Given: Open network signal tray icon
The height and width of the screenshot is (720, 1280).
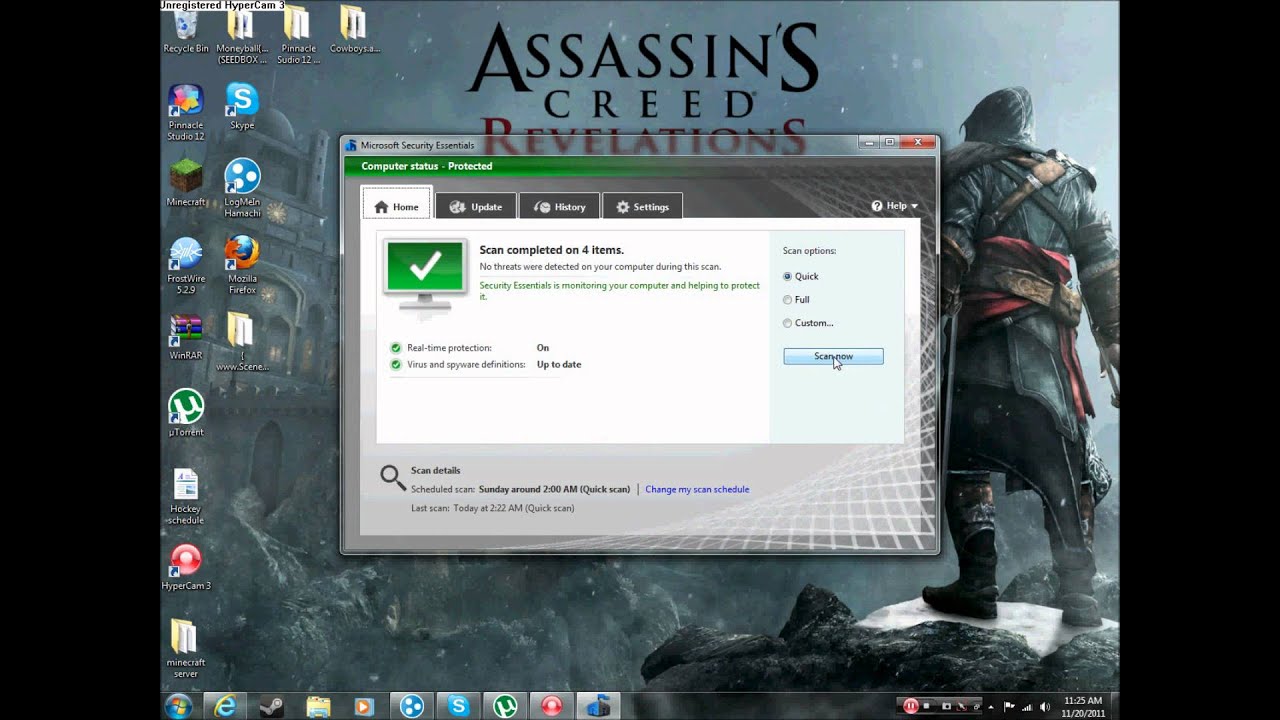Looking at the screenshot, I should [1028, 706].
